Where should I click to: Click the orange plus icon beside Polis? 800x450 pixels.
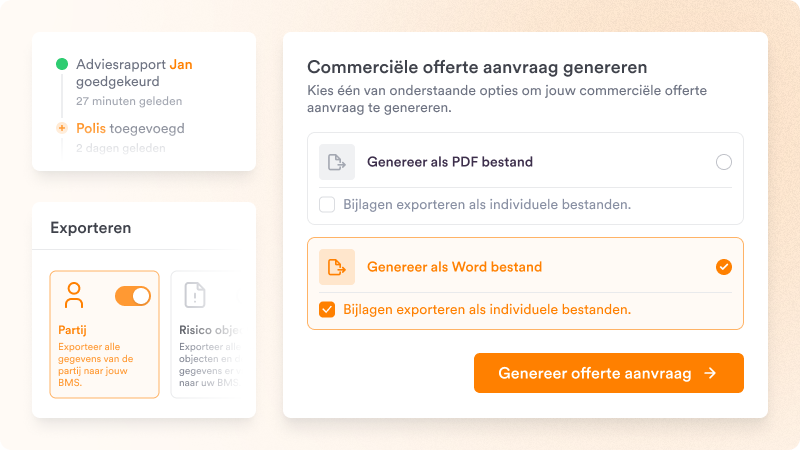(x=62, y=128)
